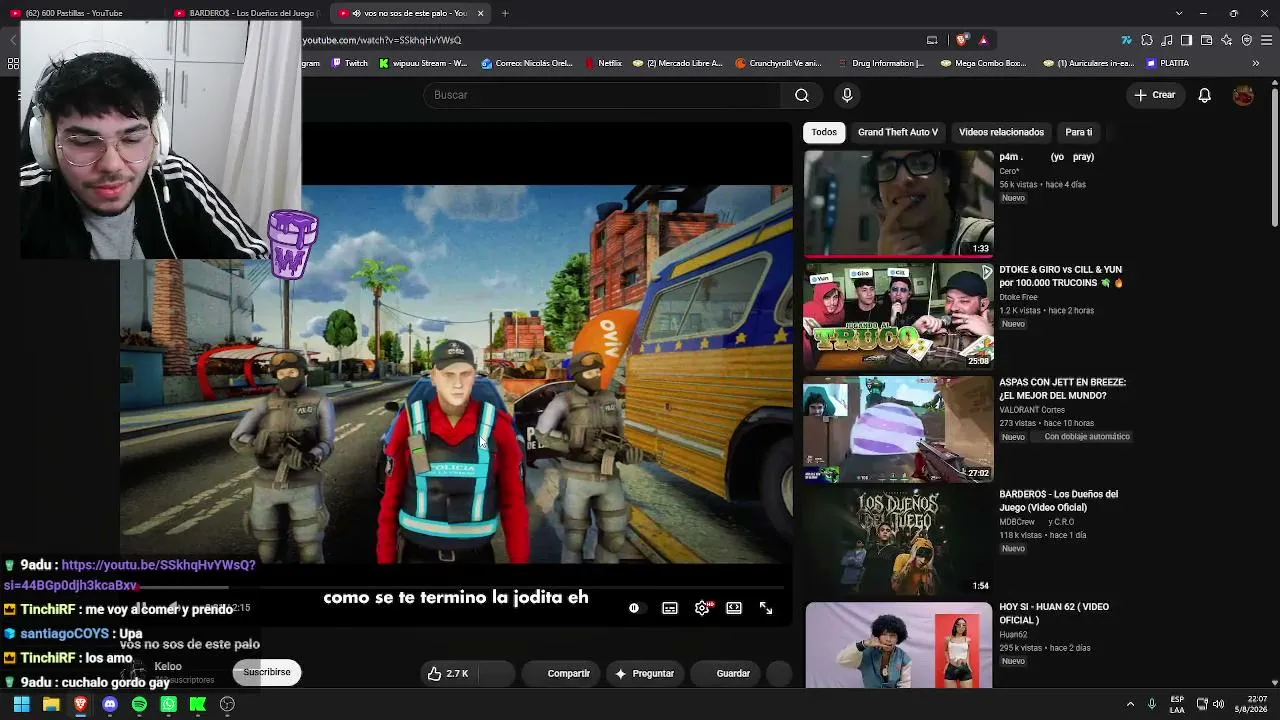Open File Explorer from the taskbar
The height and width of the screenshot is (720, 1280).
pyautogui.click(x=51, y=704)
